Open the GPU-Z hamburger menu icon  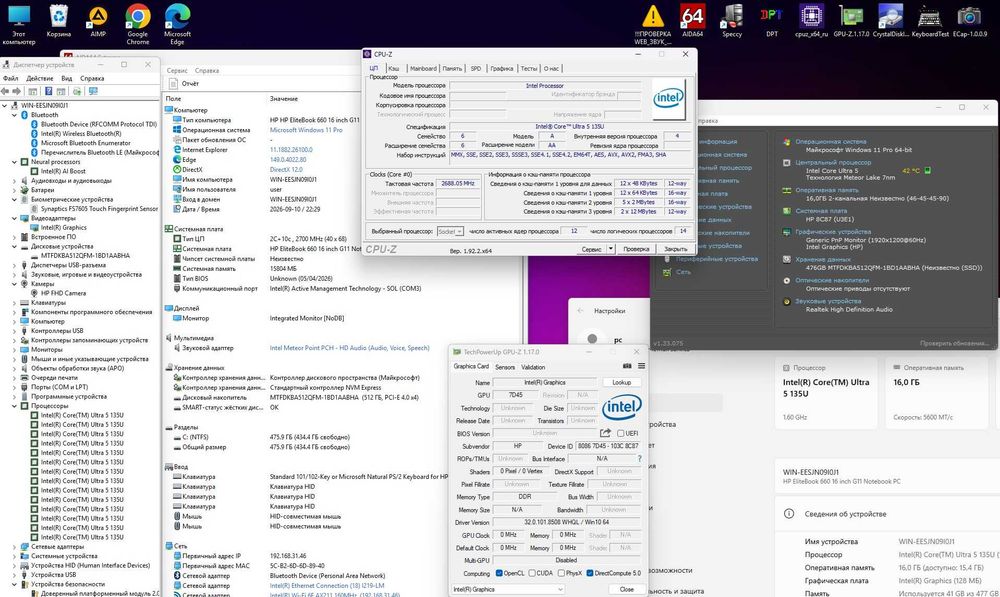coord(641,366)
